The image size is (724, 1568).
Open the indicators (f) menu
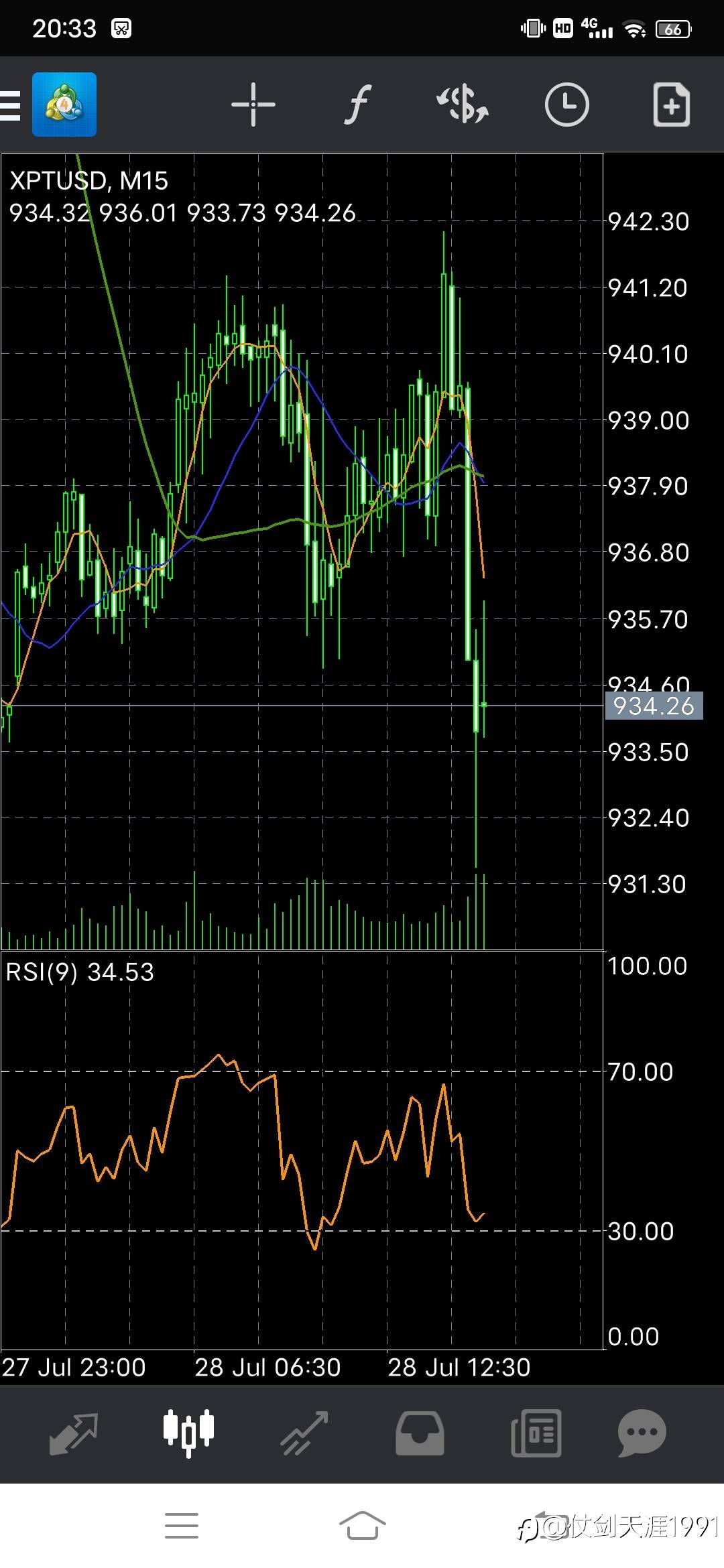tap(358, 105)
